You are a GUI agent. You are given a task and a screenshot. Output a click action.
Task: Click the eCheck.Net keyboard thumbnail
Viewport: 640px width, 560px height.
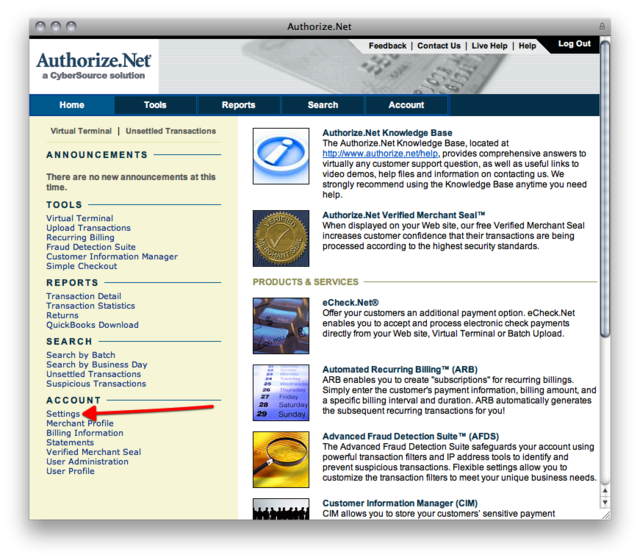pos(281,326)
